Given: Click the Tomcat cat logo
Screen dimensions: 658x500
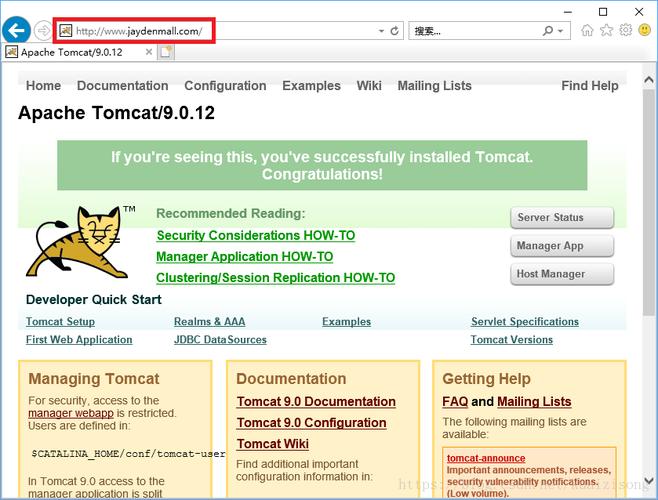Looking at the screenshot, I should [x=81, y=242].
